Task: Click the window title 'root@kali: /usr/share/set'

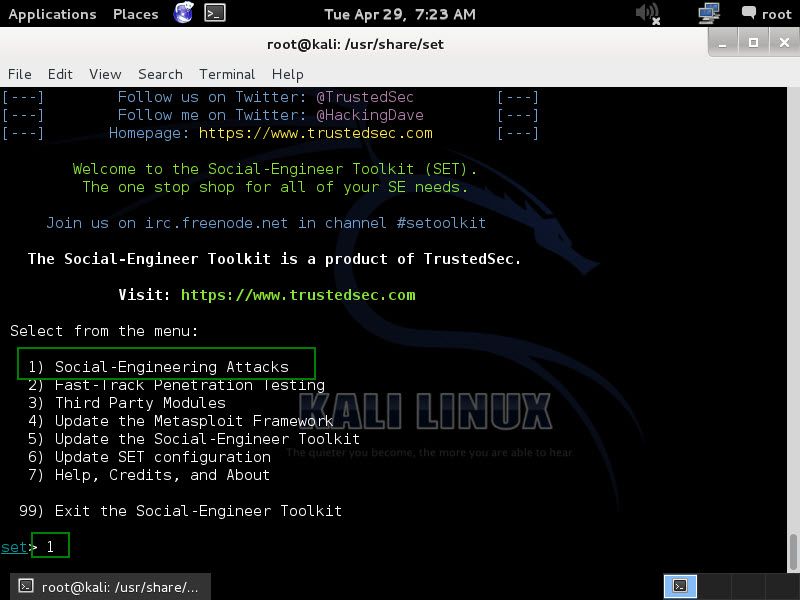Action: [355, 44]
